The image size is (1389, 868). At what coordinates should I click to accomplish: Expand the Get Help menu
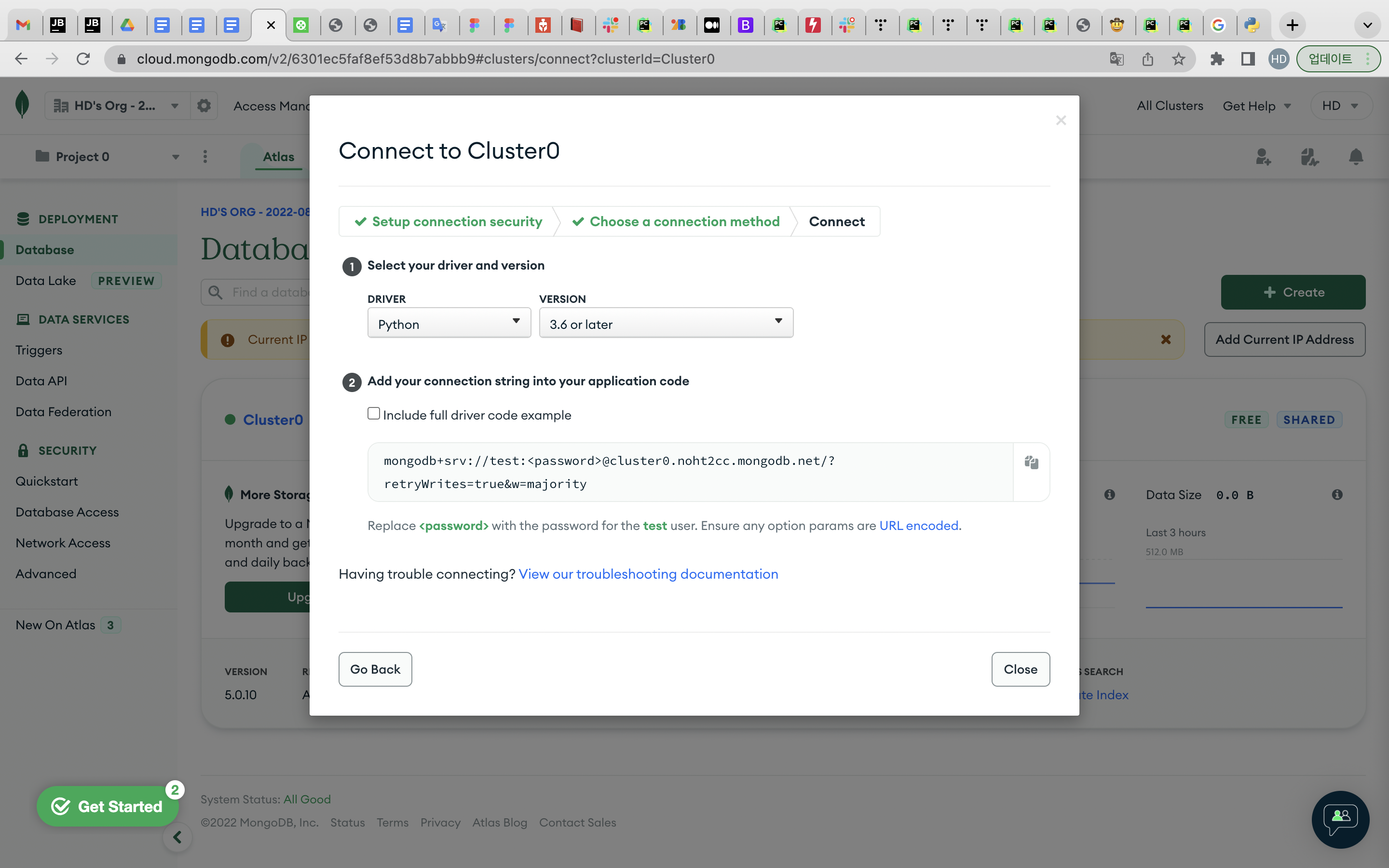(1256, 106)
